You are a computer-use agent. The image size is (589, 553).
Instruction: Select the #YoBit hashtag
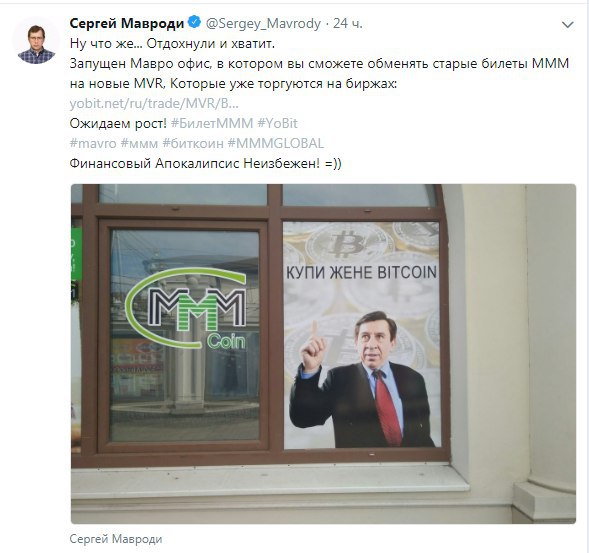click(277, 123)
